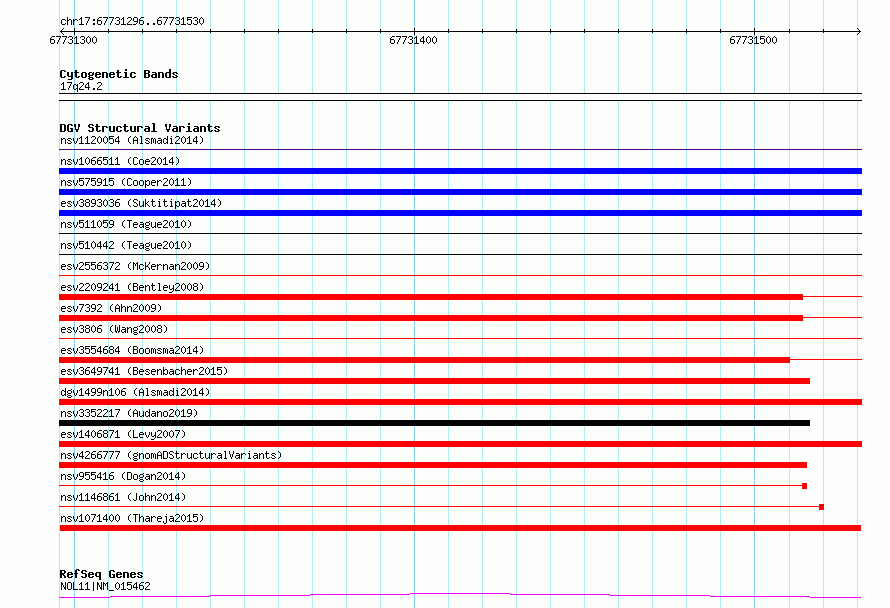Image resolution: width=890 pixels, height=608 pixels.
Task: Select the 17q24.2 band label
Action: coord(81,86)
